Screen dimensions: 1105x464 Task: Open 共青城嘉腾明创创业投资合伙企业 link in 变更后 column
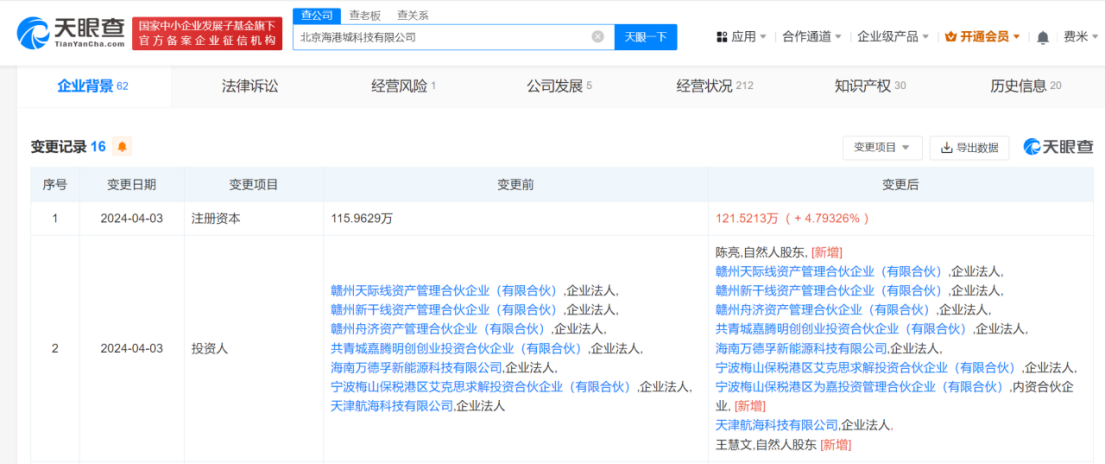(841, 329)
